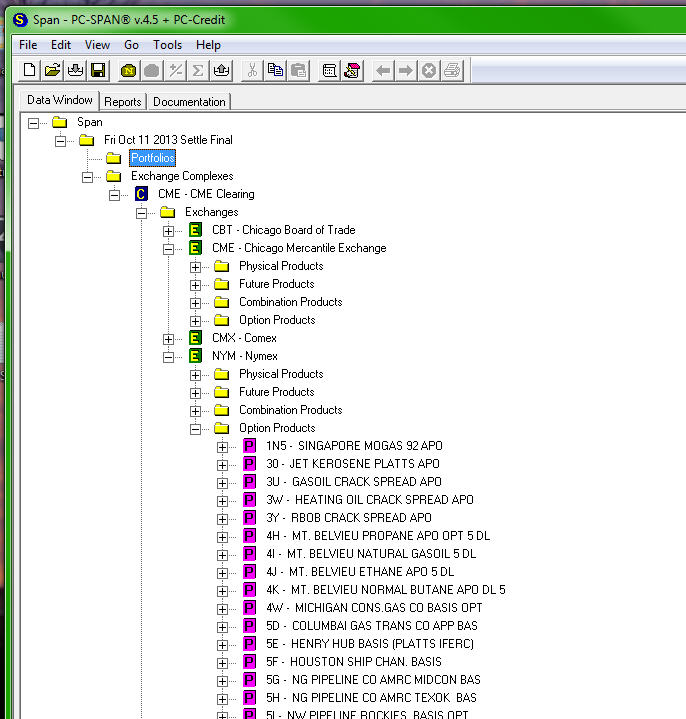Click the Copy toolbar icon
The width and height of the screenshot is (686, 719).
click(275, 70)
